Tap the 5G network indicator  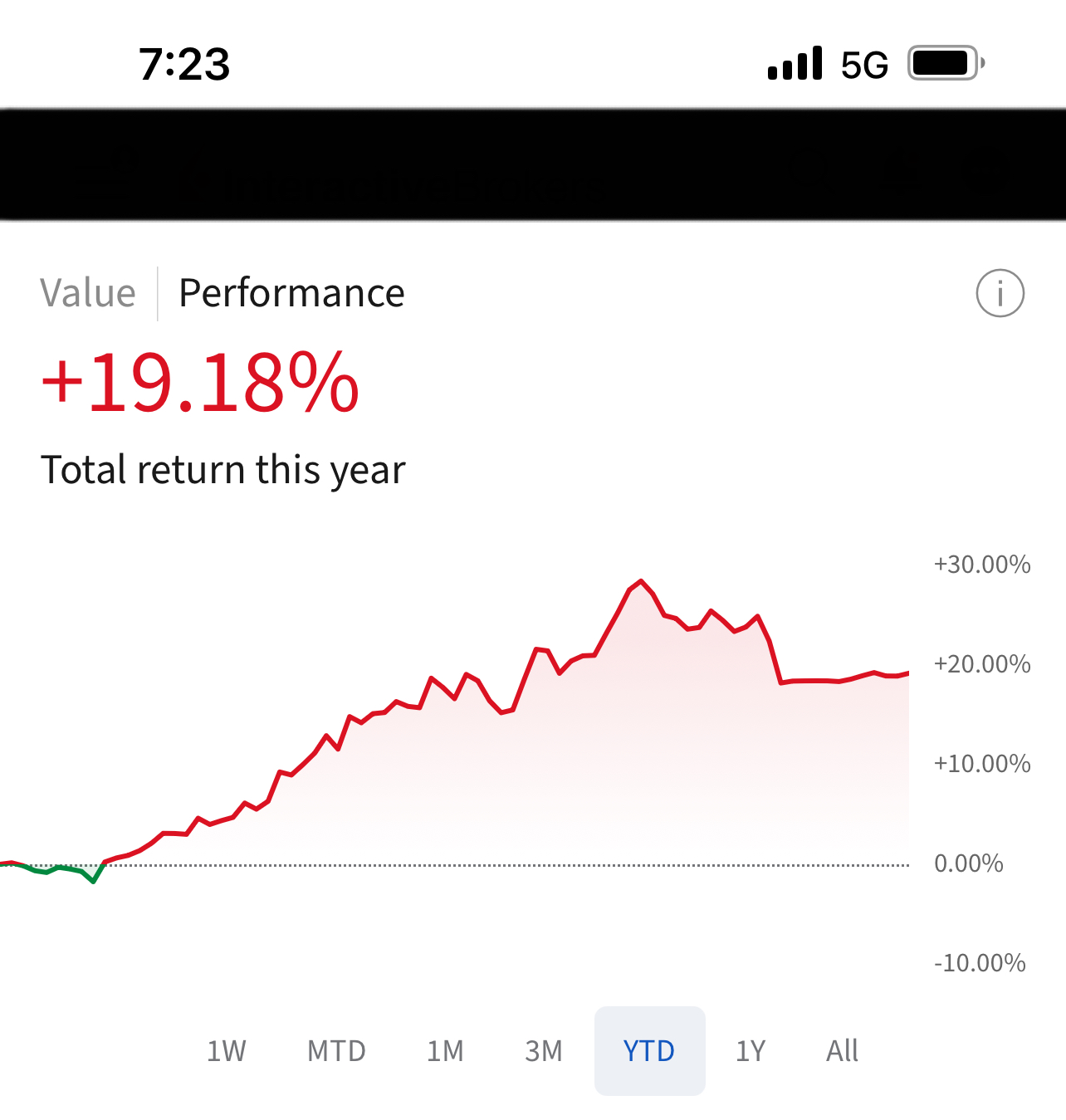click(864, 65)
